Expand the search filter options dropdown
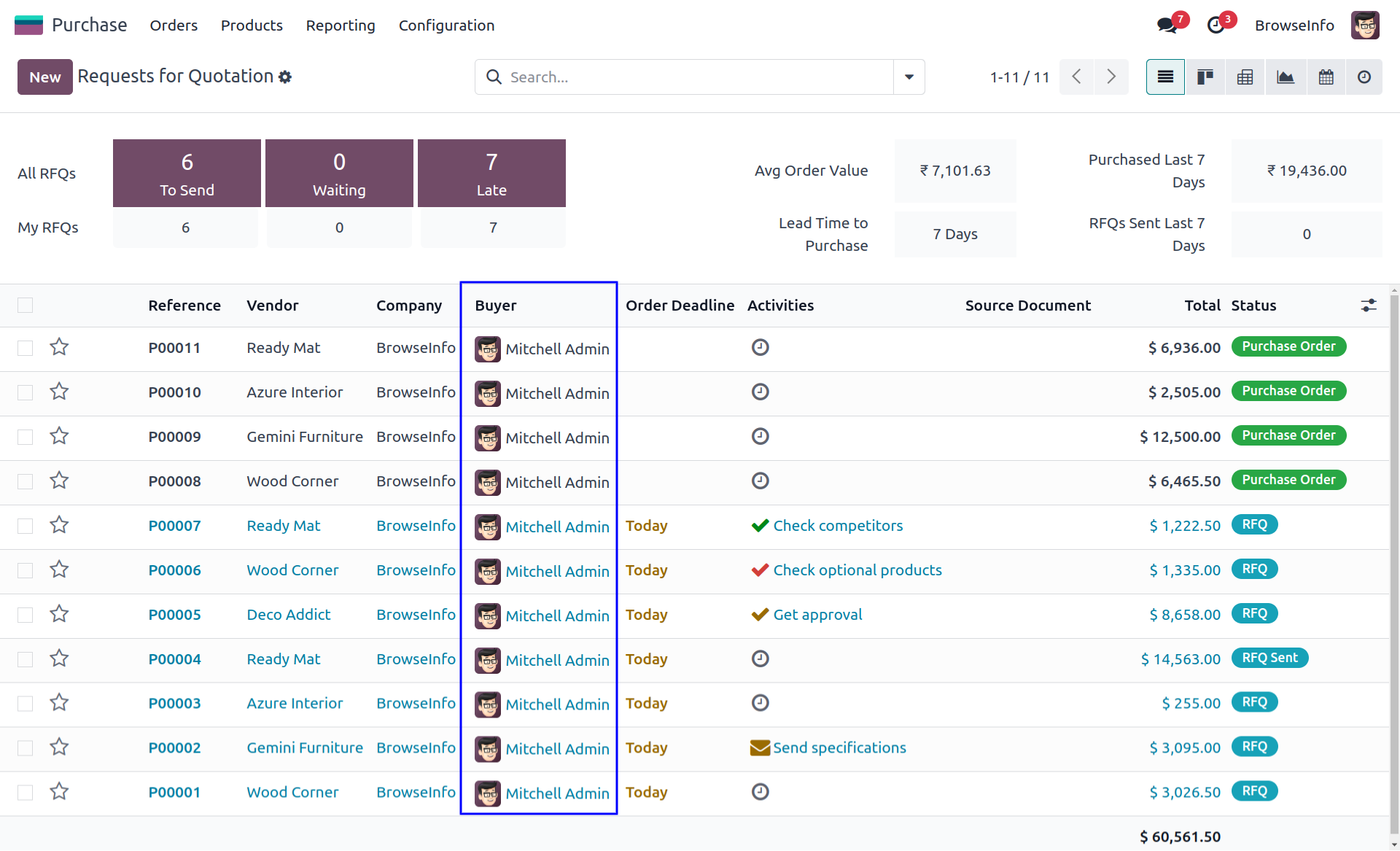 pyautogui.click(x=909, y=77)
